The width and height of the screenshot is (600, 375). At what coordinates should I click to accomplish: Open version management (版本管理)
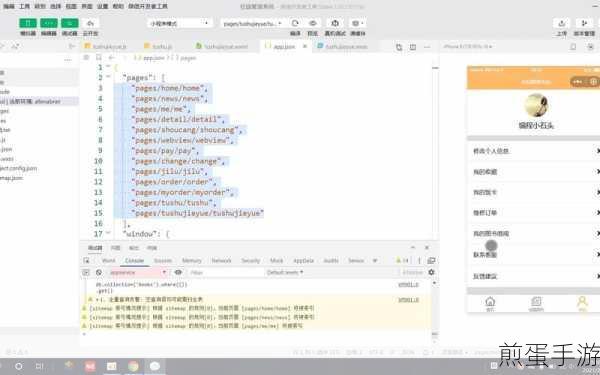pos(584,23)
